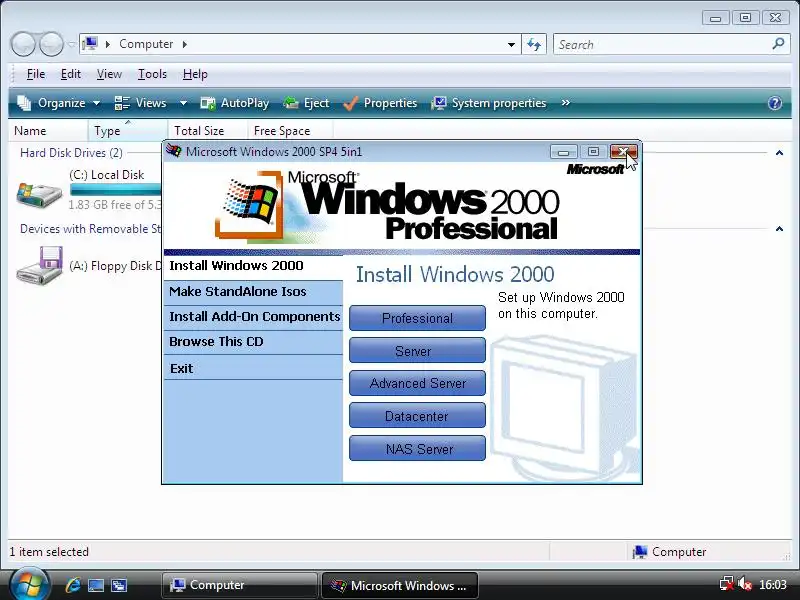Show more toolbar commands chevron
The height and width of the screenshot is (600, 800).
565,103
